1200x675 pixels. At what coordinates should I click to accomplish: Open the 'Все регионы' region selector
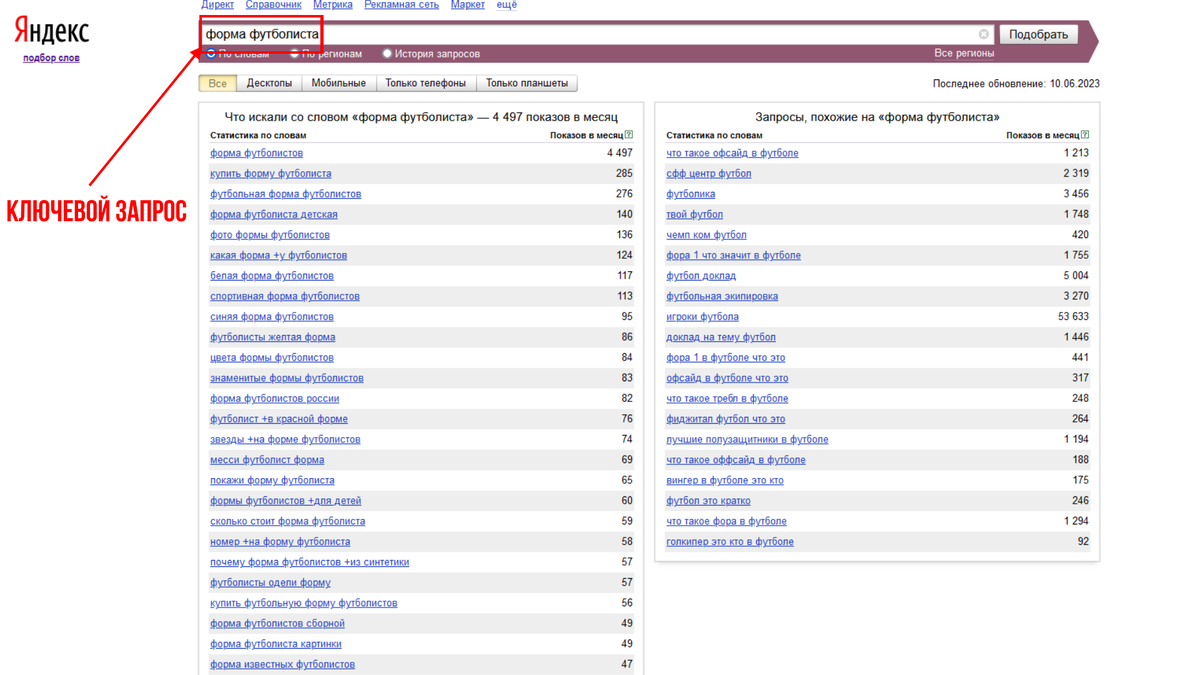[x=964, y=53]
